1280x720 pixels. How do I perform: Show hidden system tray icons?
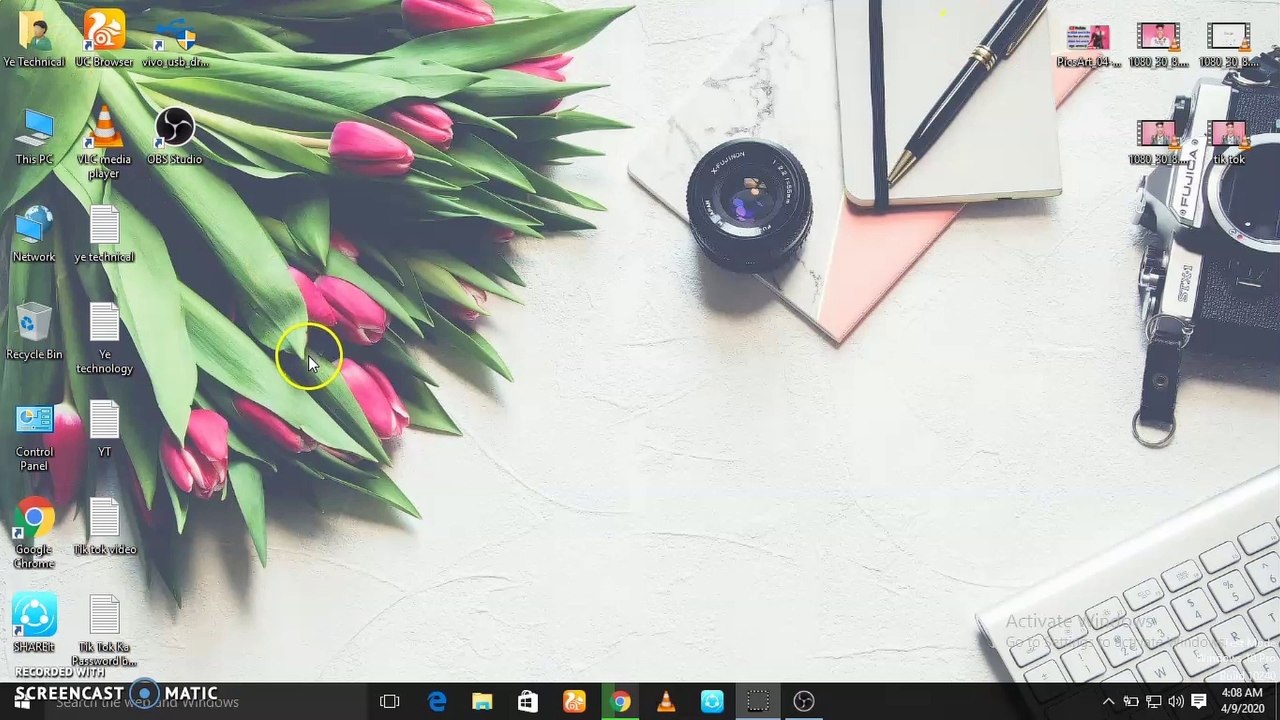pos(1108,702)
